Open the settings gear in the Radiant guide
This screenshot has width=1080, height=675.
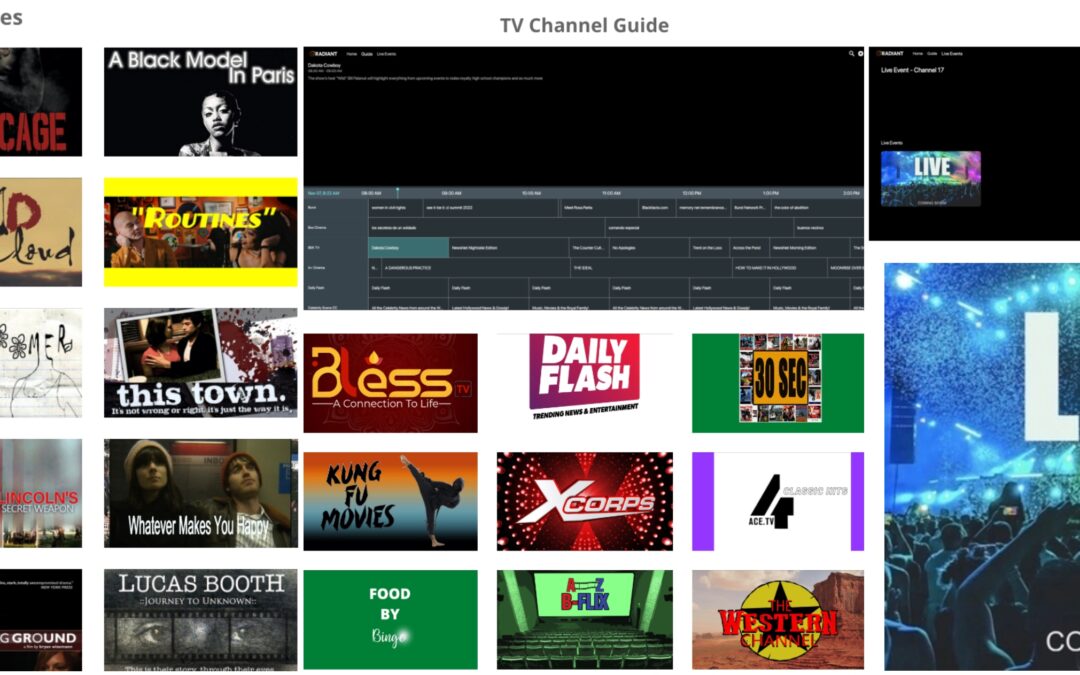pos(860,54)
